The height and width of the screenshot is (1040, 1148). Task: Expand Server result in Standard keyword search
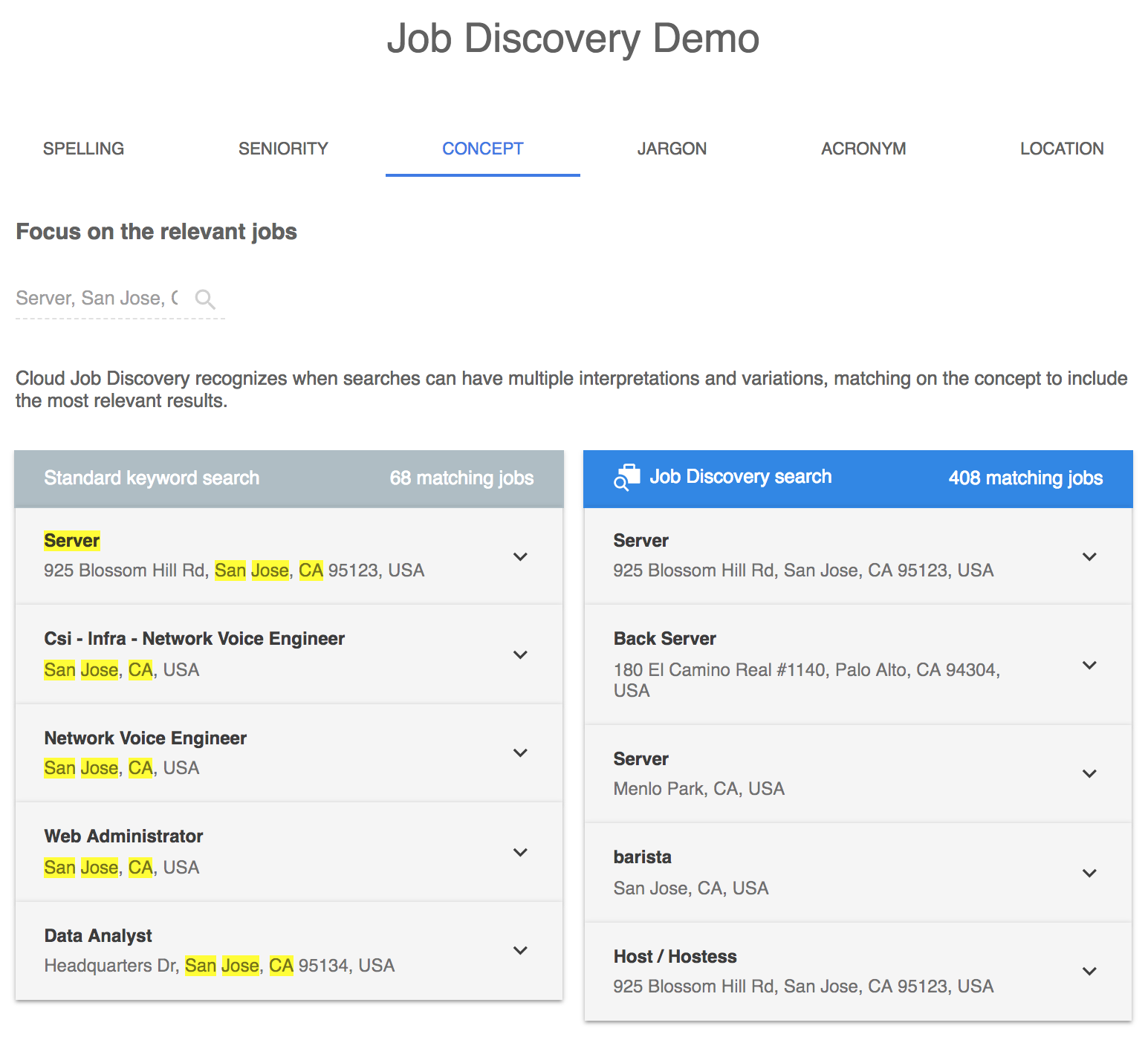click(x=520, y=556)
